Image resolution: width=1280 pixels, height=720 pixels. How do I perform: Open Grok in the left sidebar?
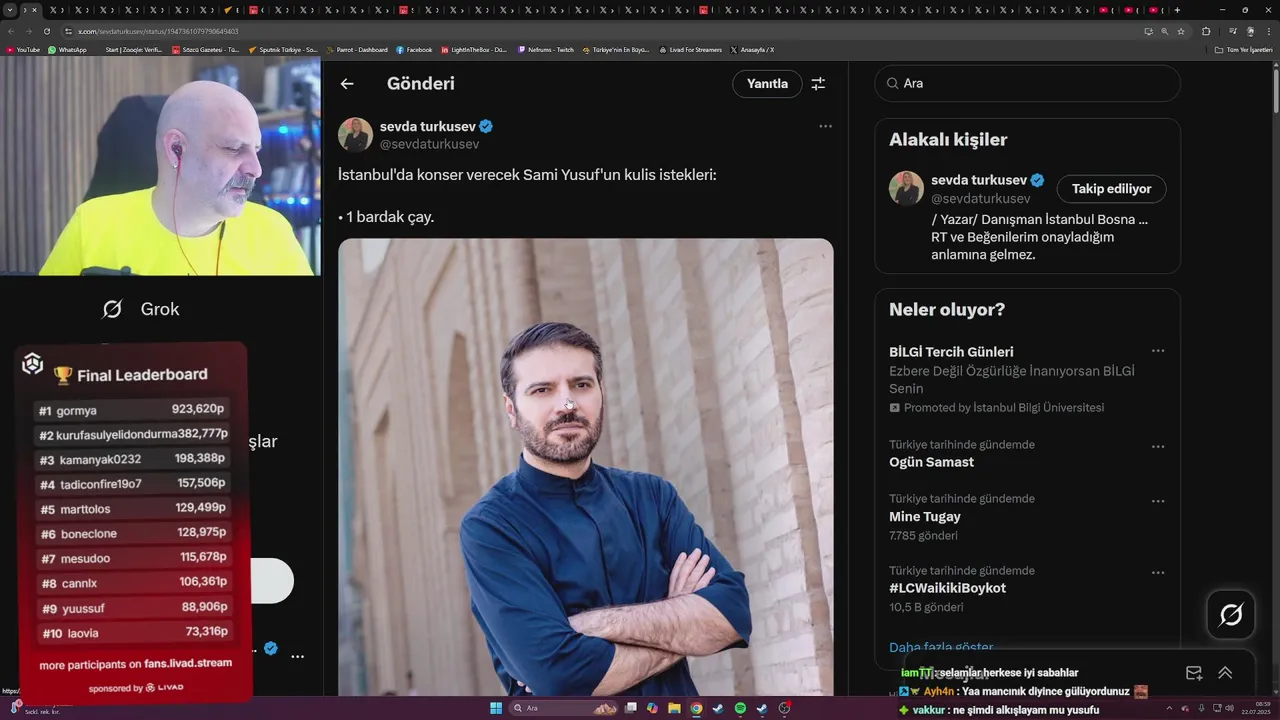[141, 309]
